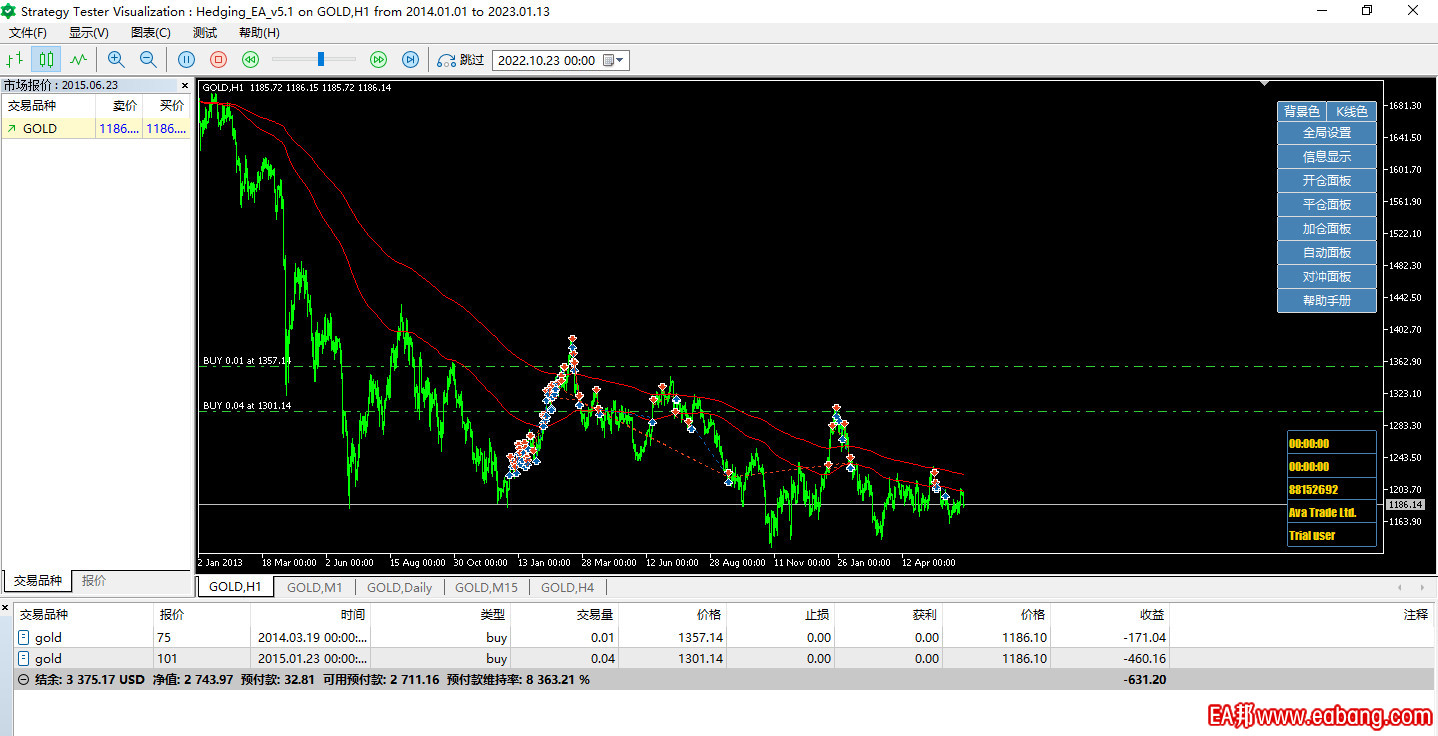Step forward one bar
This screenshot has height=736, width=1438.
coord(410,60)
